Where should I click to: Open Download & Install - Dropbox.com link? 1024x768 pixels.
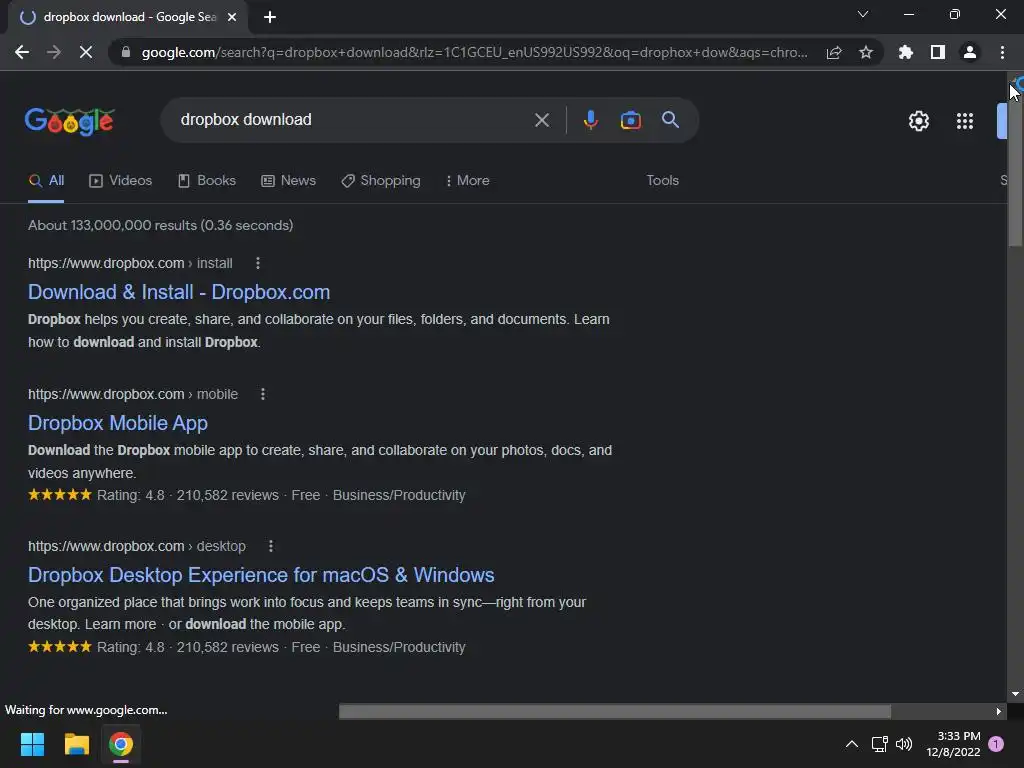[179, 292]
